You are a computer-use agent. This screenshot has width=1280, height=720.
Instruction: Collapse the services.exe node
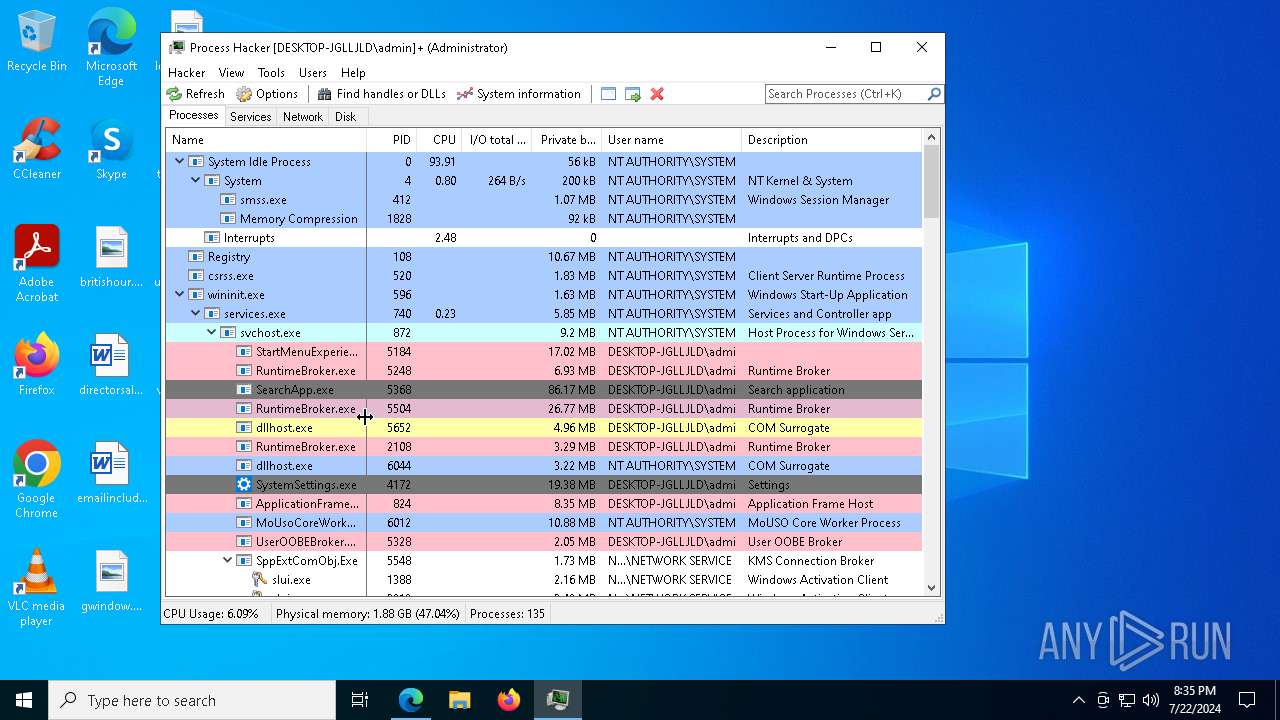196,313
